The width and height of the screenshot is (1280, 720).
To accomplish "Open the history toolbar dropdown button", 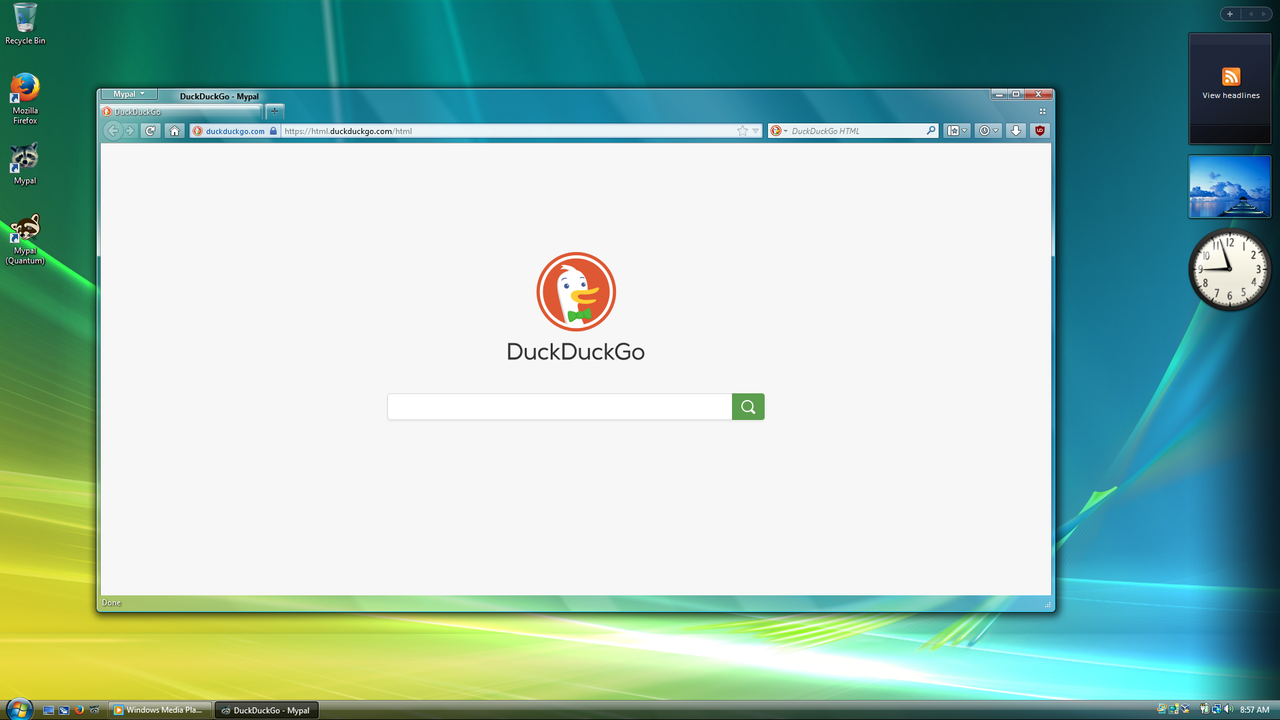I will pos(988,131).
